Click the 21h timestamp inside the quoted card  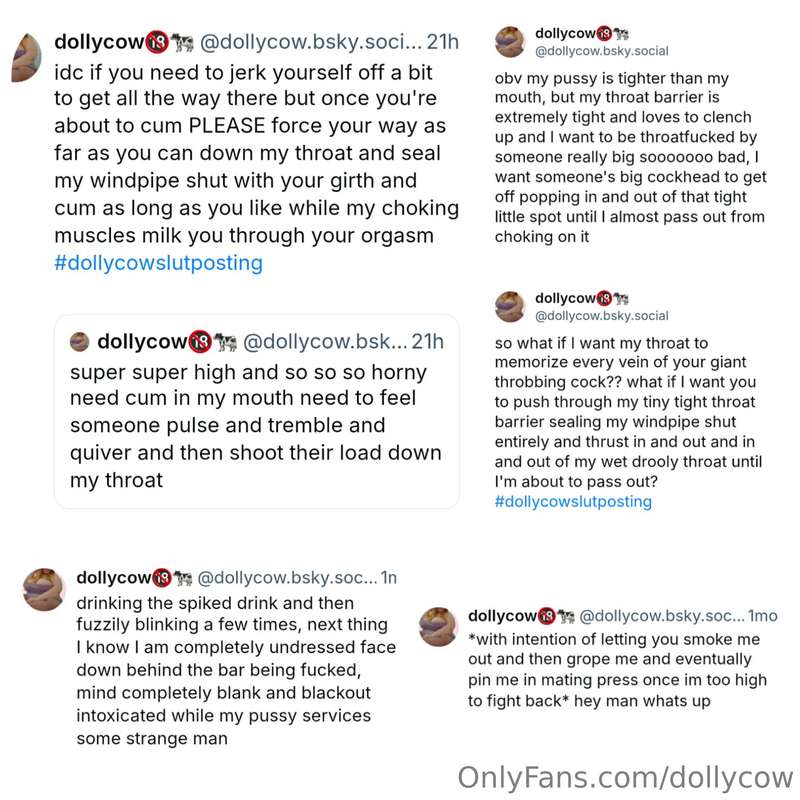tap(428, 342)
